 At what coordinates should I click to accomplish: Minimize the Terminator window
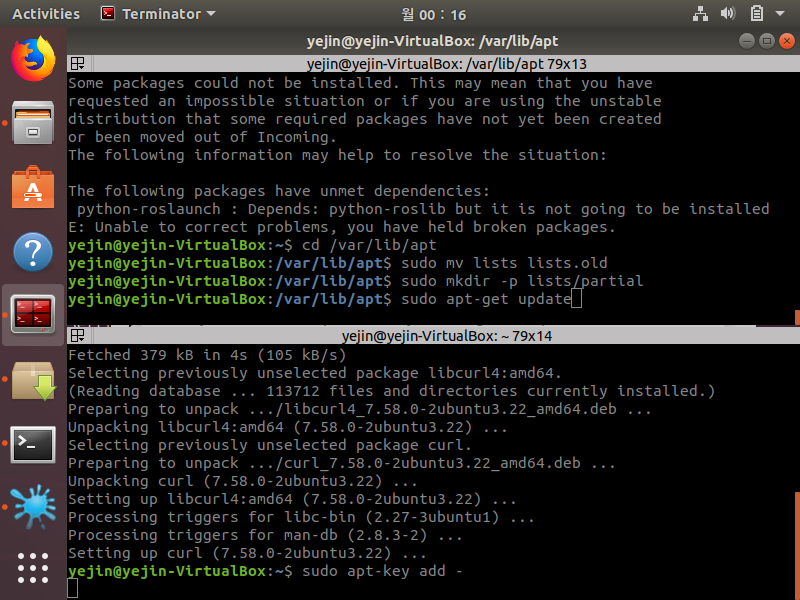(x=747, y=41)
